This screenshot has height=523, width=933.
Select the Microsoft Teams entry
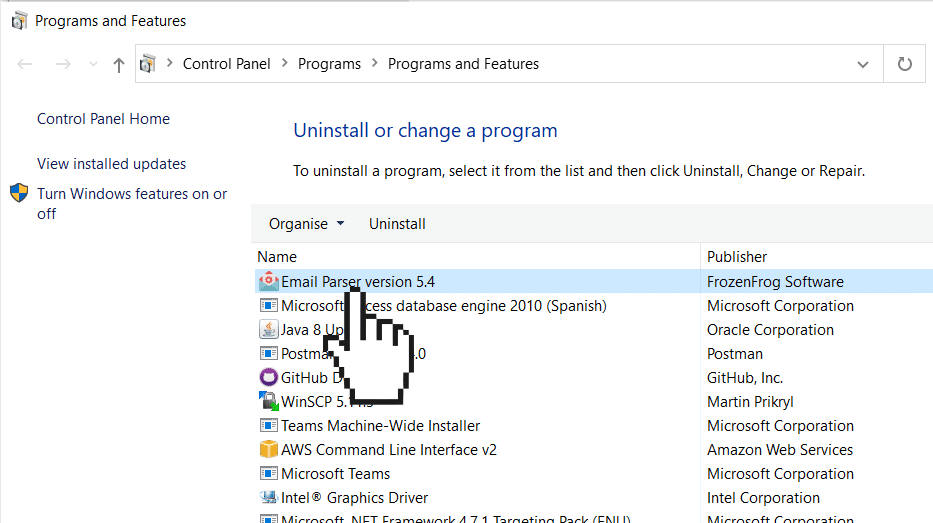pos(336,474)
